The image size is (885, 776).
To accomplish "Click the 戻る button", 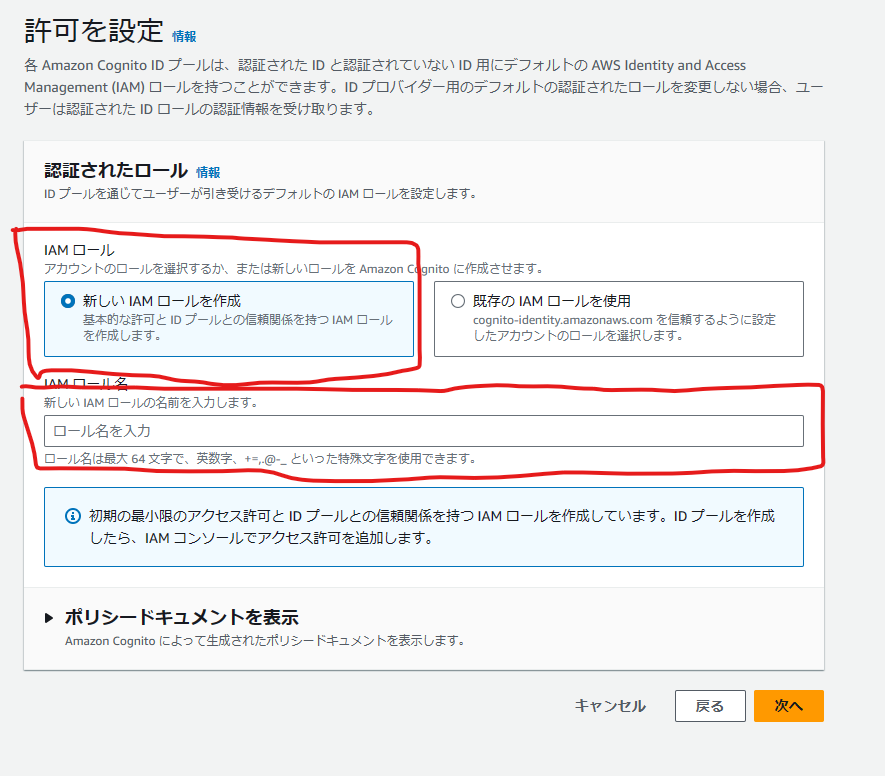I will point(710,706).
